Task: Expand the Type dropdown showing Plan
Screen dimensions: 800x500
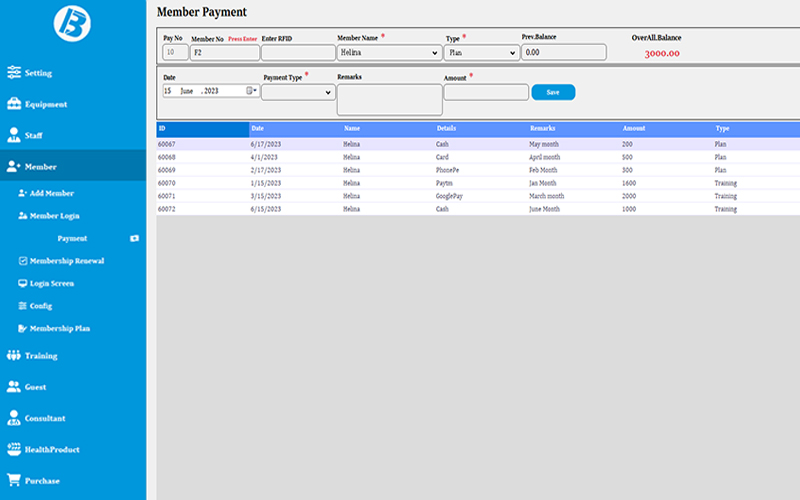Action: coord(482,53)
